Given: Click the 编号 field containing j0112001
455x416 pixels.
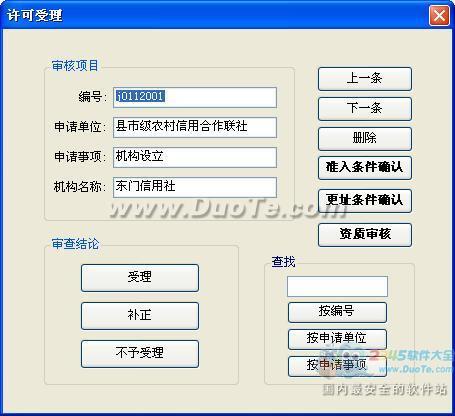Looking at the screenshot, I should 195,97.
